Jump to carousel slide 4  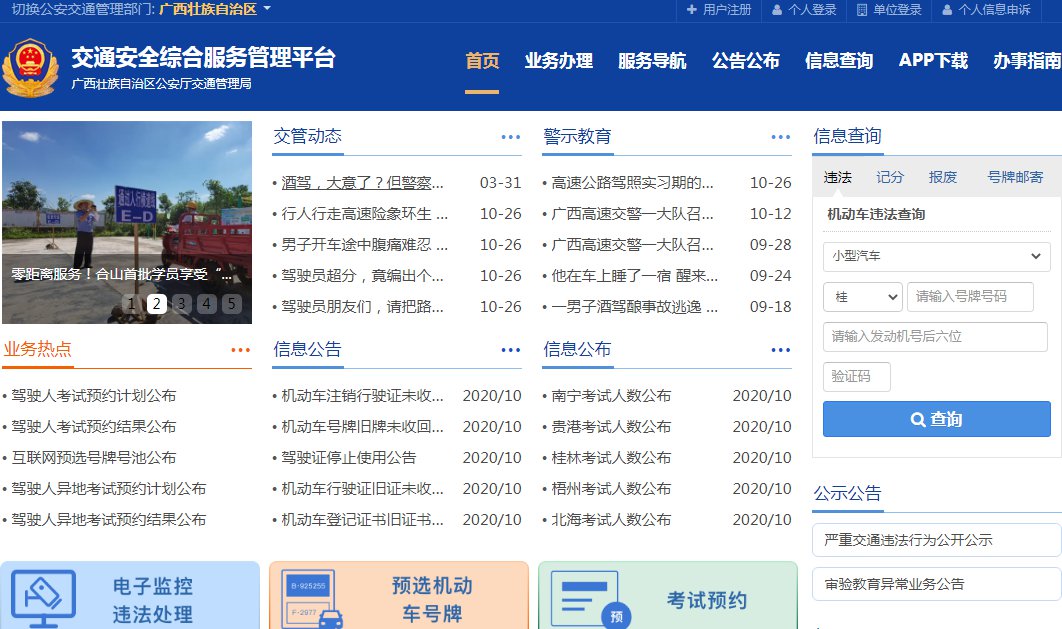pos(206,304)
